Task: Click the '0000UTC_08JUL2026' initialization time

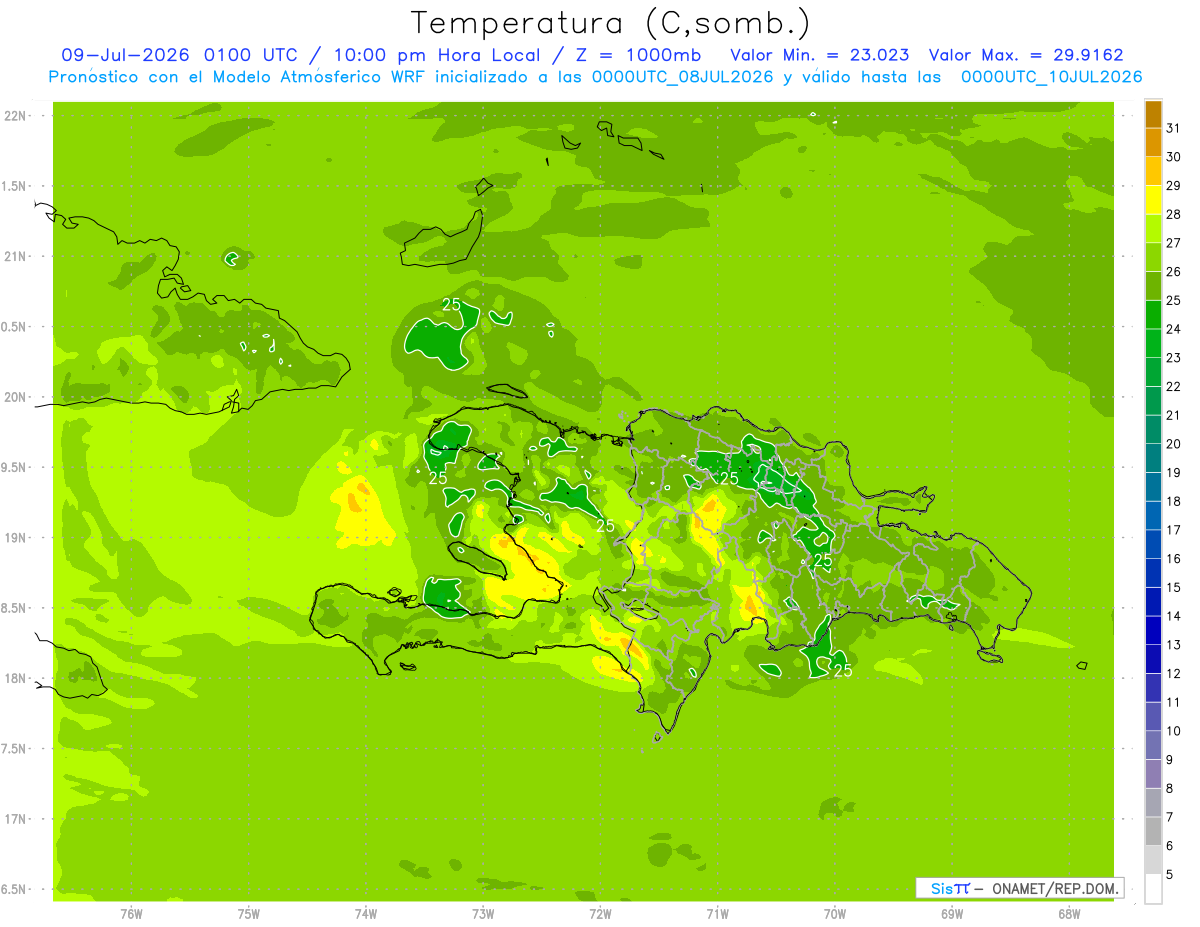Action: [685, 76]
